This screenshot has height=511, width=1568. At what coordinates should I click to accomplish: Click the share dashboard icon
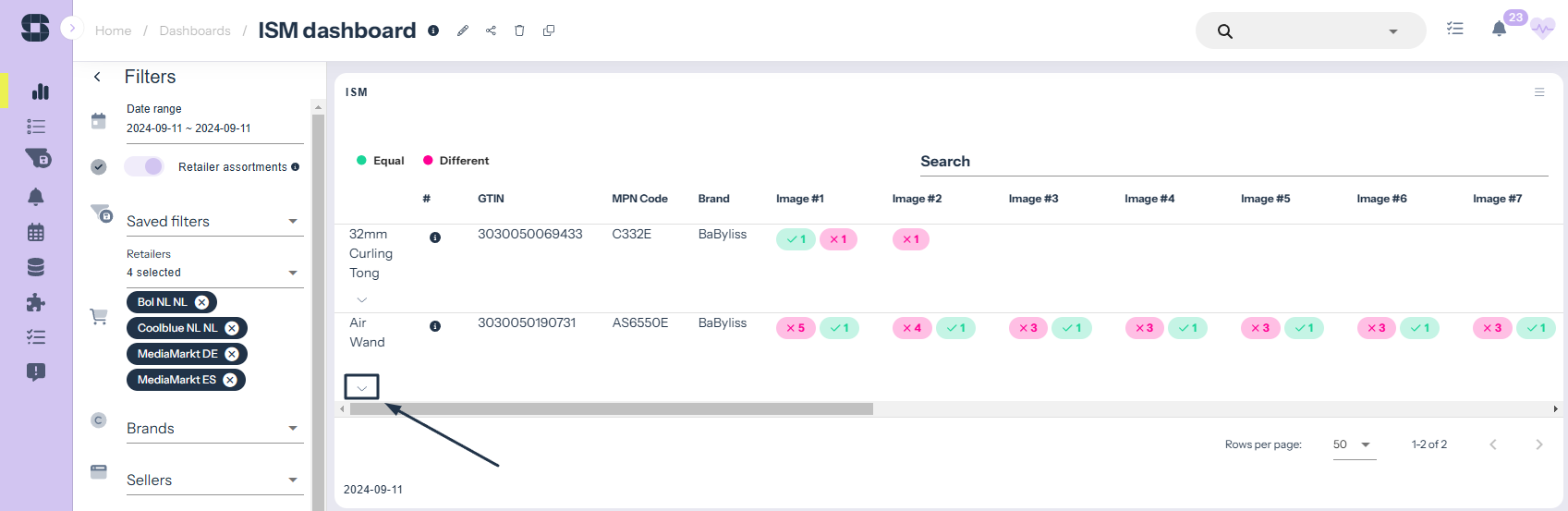[x=491, y=30]
